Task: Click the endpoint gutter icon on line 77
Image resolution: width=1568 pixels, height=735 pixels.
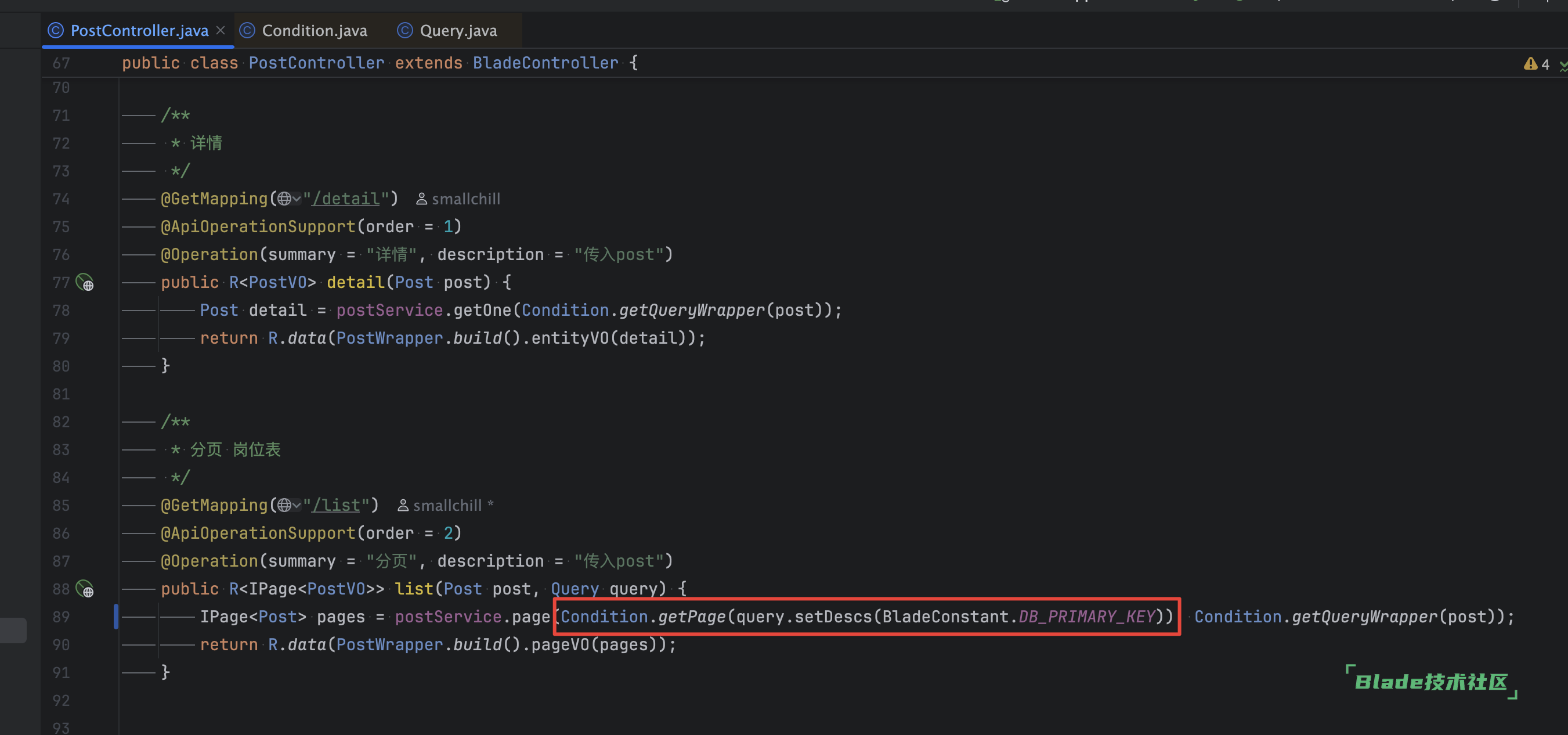Action: [x=85, y=283]
